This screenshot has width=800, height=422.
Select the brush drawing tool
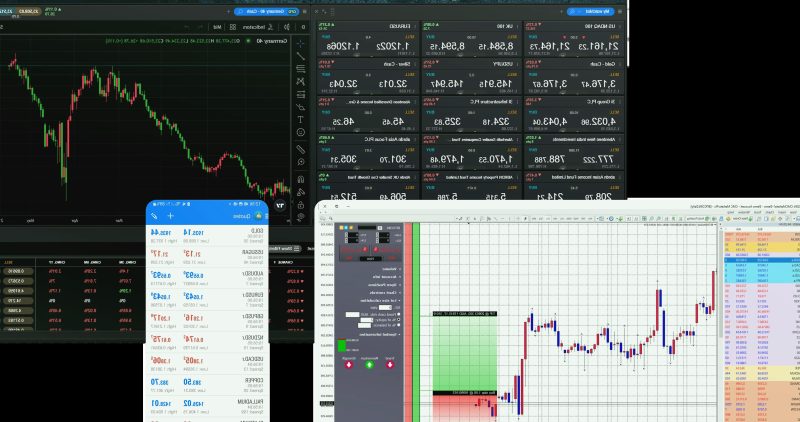[x=301, y=107]
